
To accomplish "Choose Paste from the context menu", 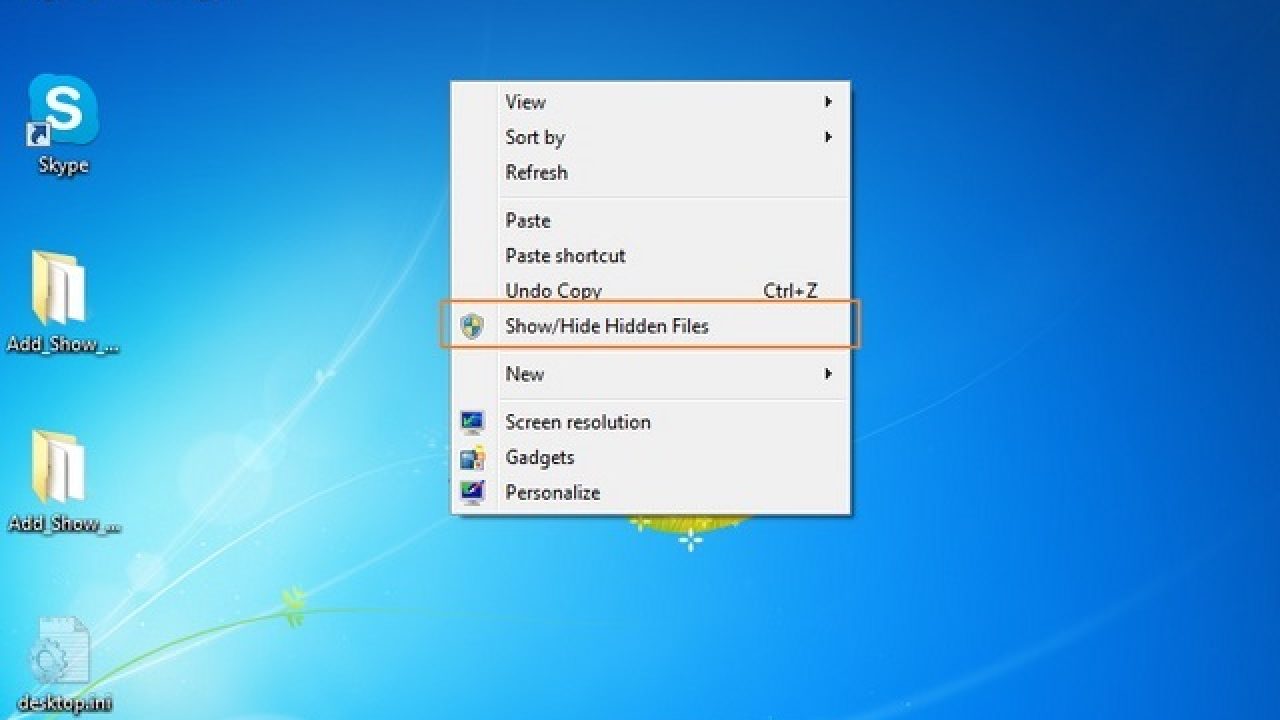I will coord(528,220).
